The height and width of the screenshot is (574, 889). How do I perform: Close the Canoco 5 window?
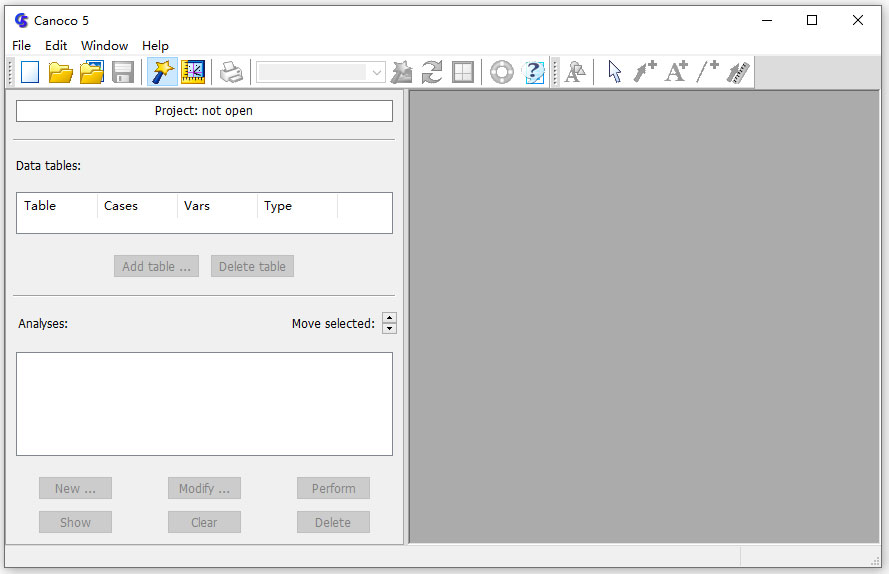(x=858, y=20)
